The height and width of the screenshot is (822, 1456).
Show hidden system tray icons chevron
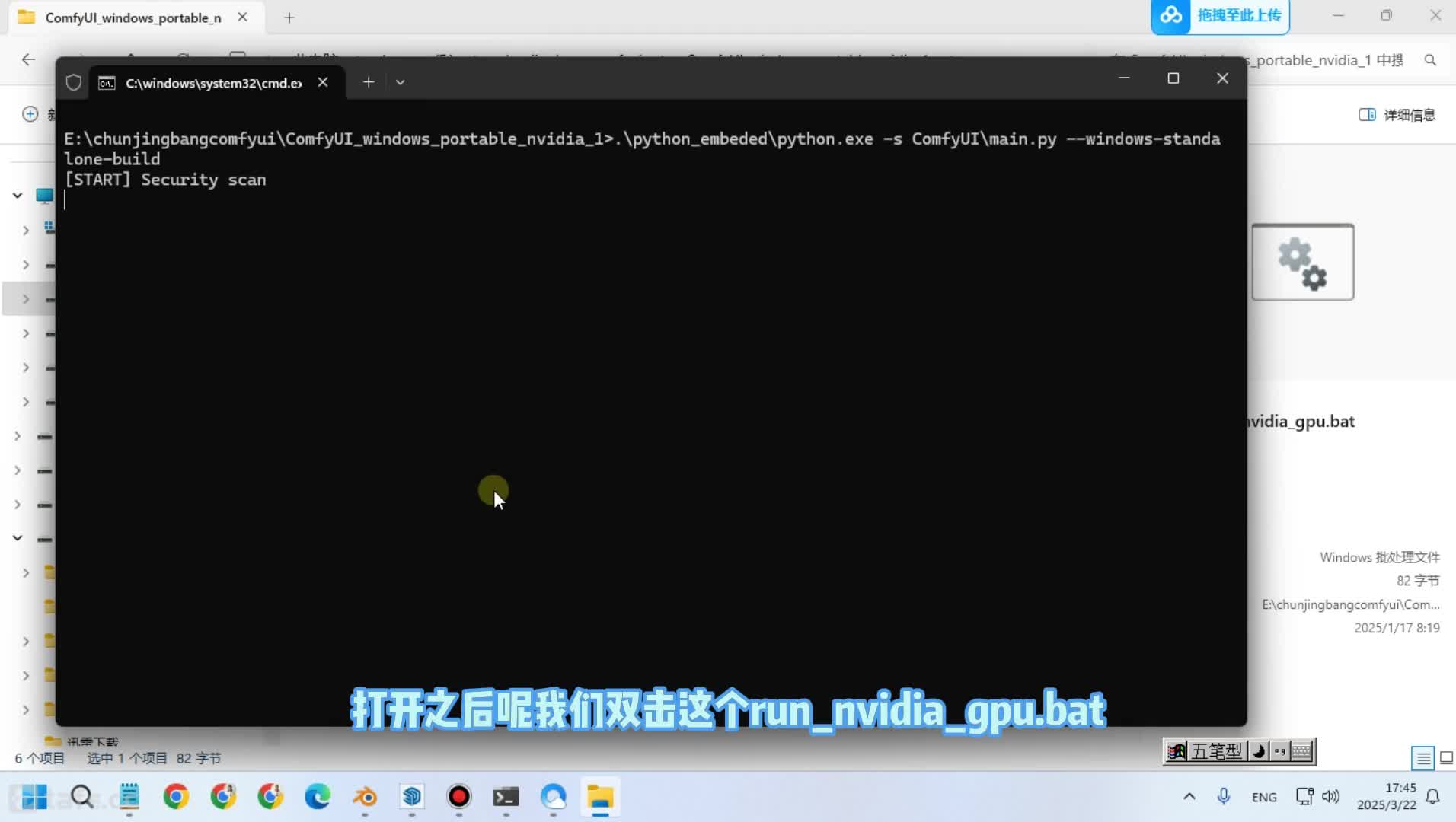tap(1189, 797)
